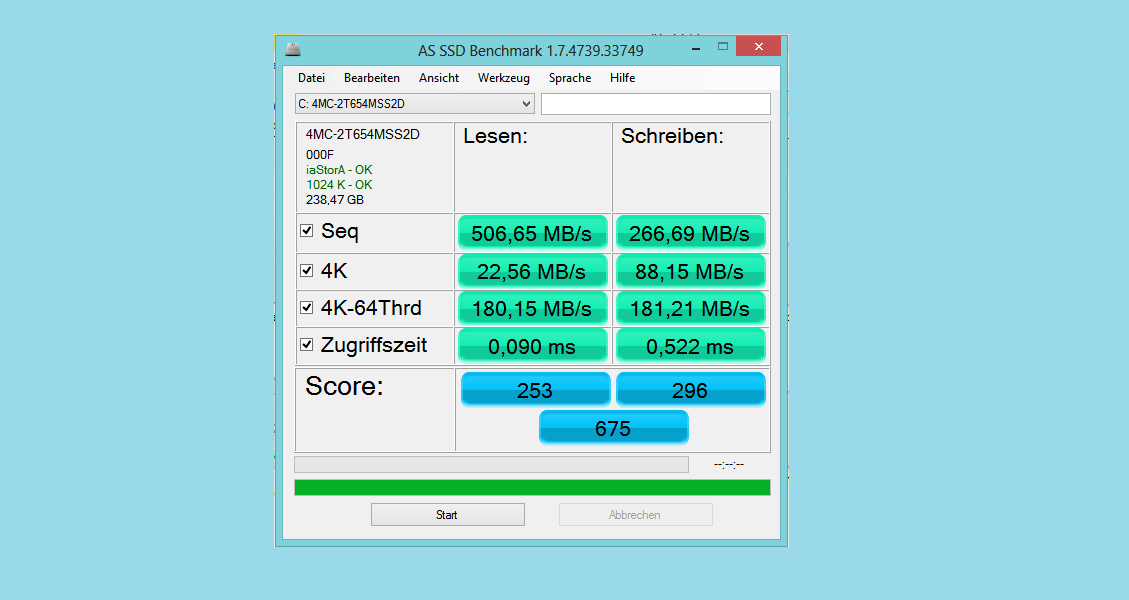Open the Werkzeug tools menu
The height and width of the screenshot is (600, 1129).
pyautogui.click(x=504, y=78)
